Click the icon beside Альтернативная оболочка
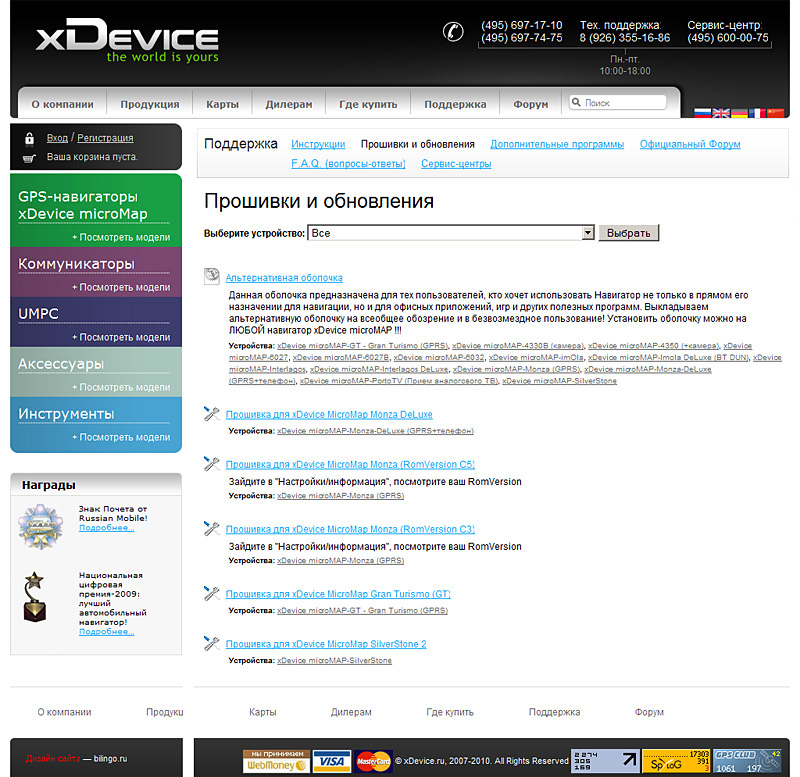The image size is (800, 777). pos(212,276)
